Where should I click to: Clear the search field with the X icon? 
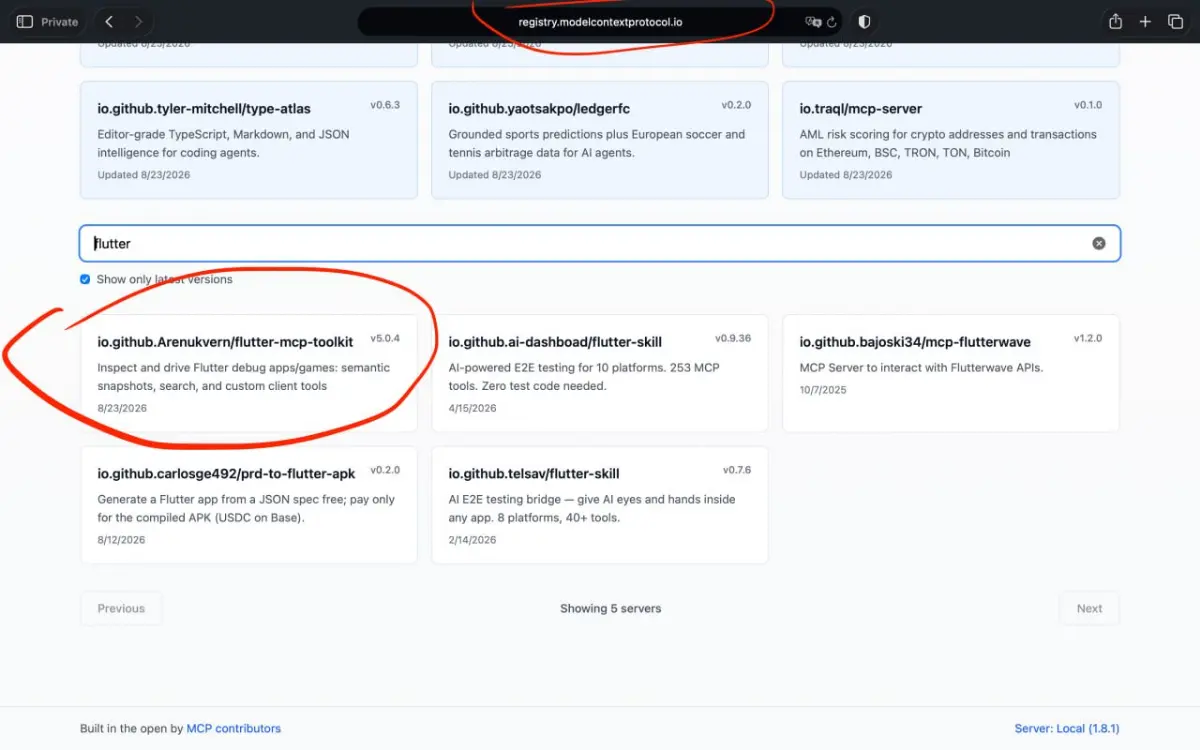[1099, 243]
